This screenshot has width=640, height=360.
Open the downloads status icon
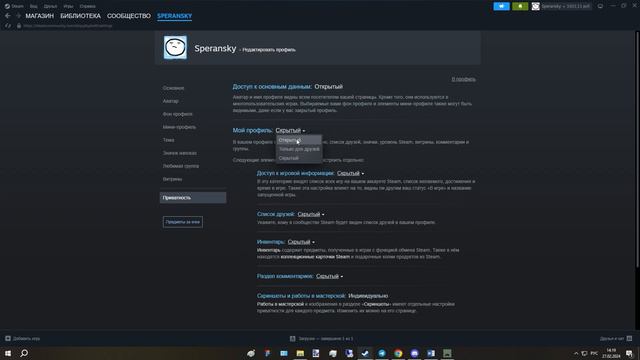click(x=293, y=338)
